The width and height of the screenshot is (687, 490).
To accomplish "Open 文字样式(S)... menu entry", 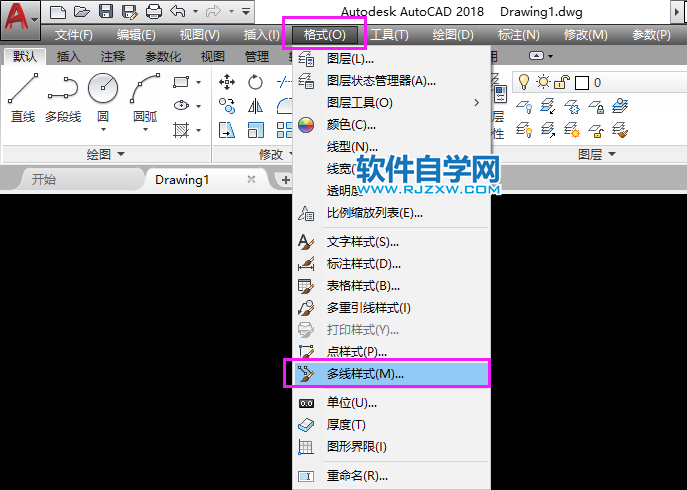I will 363,242.
